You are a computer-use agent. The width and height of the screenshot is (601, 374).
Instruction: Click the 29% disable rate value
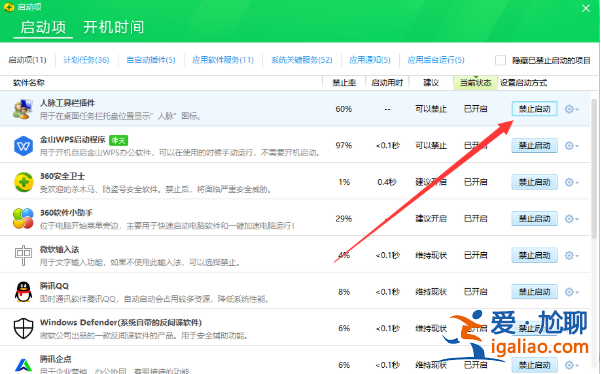pyautogui.click(x=344, y=219)
